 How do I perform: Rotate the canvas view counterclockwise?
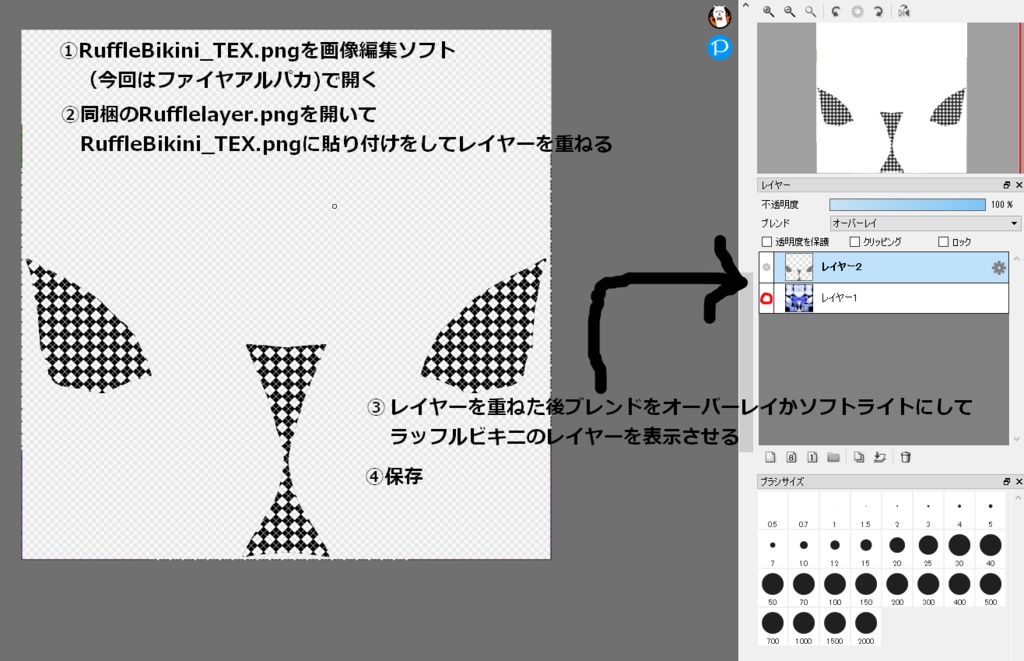coord(836,11)
